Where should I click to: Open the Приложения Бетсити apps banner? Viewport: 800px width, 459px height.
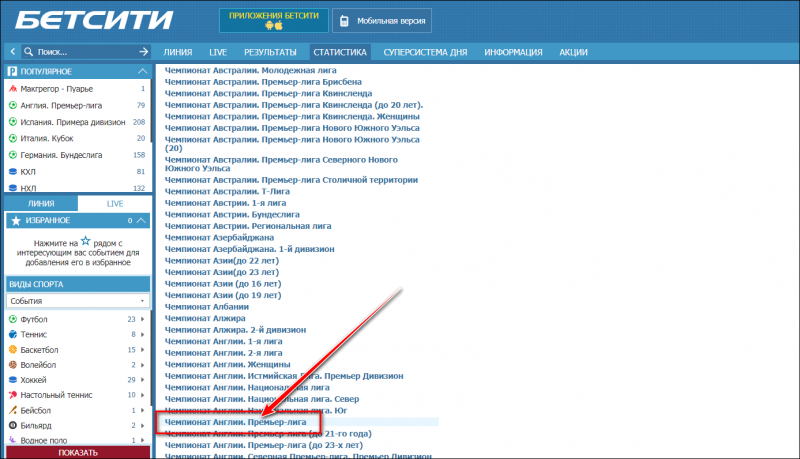pyautogui.click(x=273, y=20)
